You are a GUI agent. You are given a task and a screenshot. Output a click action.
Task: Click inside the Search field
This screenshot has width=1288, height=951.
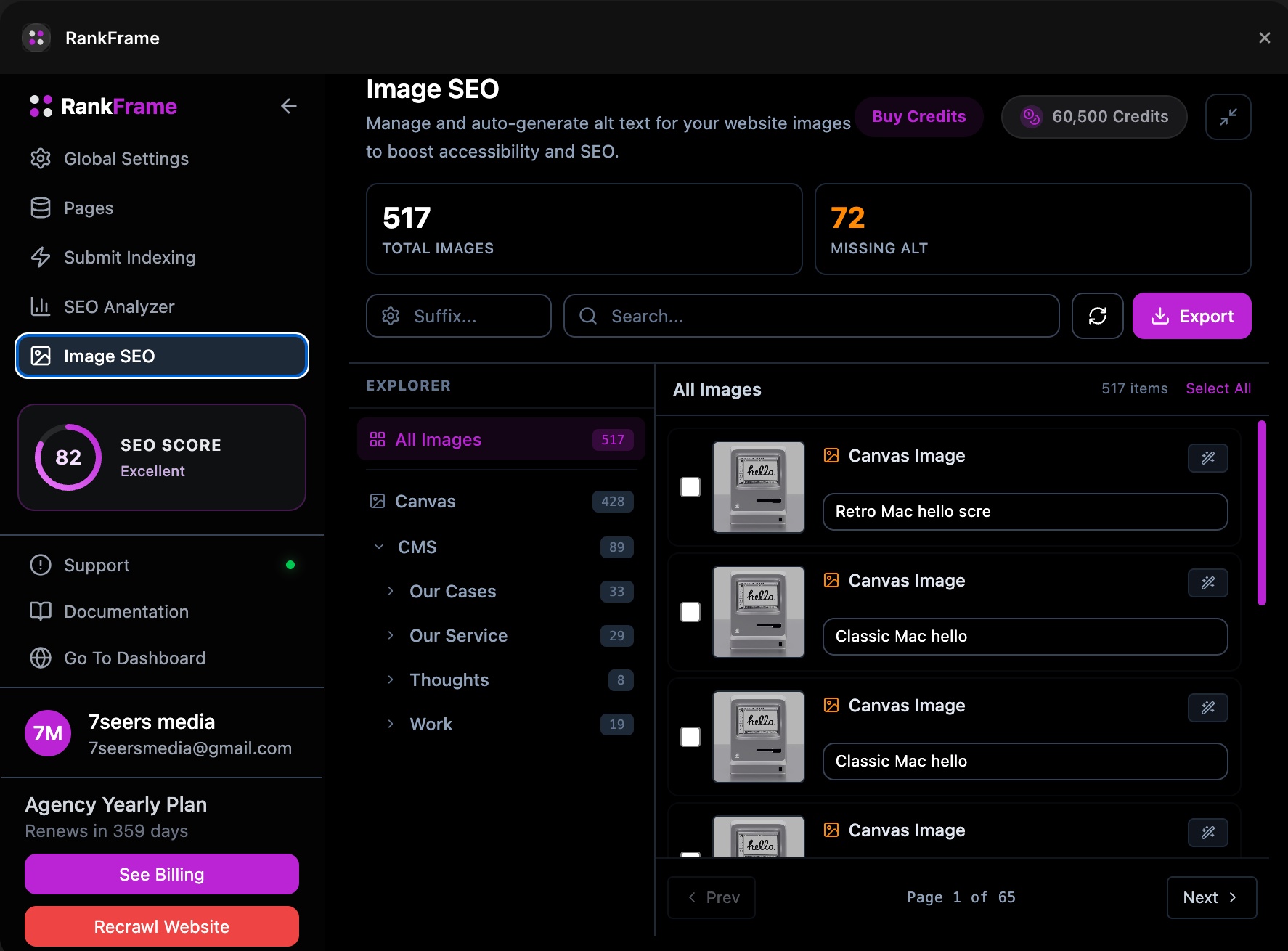811,316
